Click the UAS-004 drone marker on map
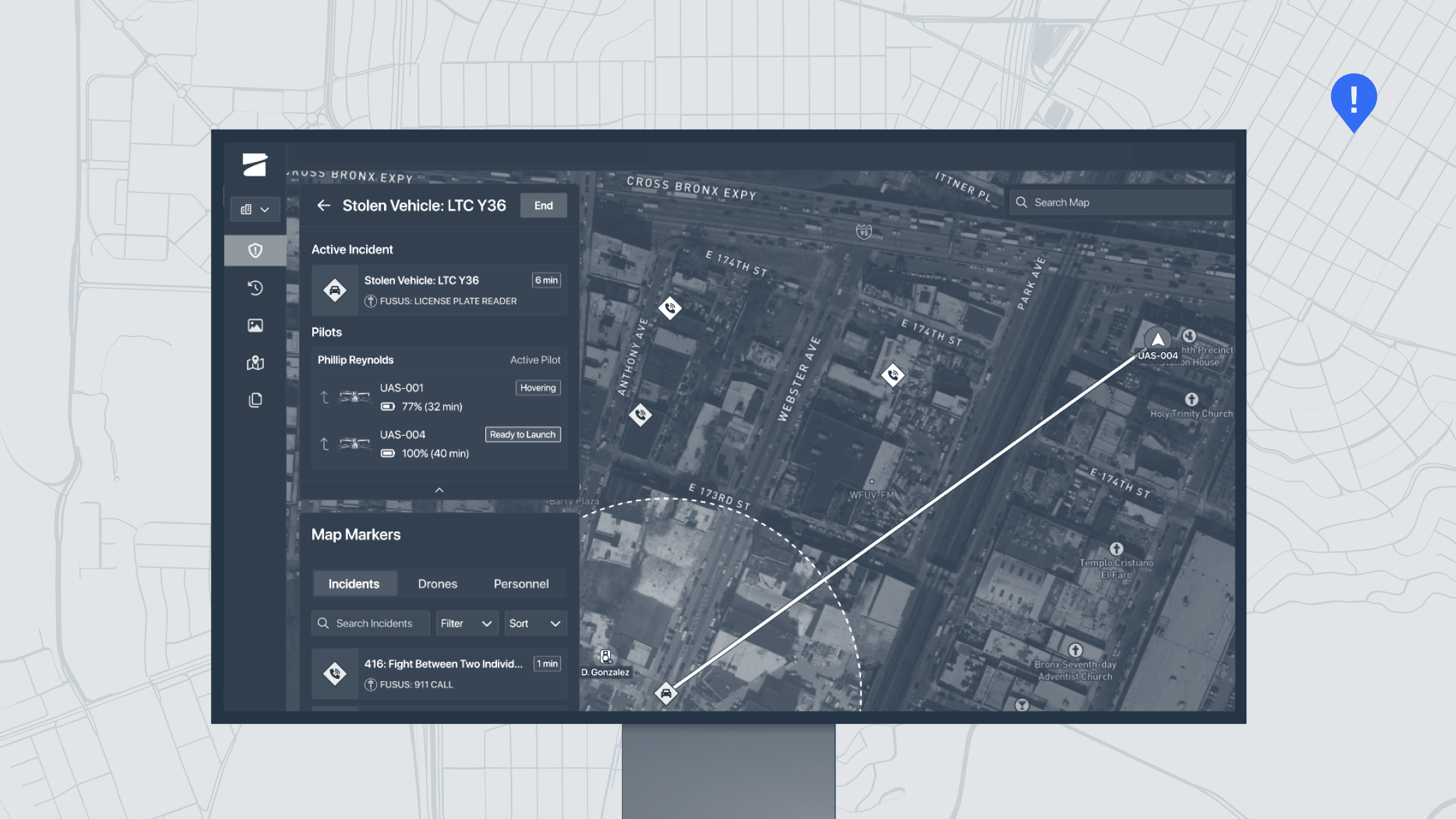This screenshot has width=1456, height=819. coord(1157,340)
